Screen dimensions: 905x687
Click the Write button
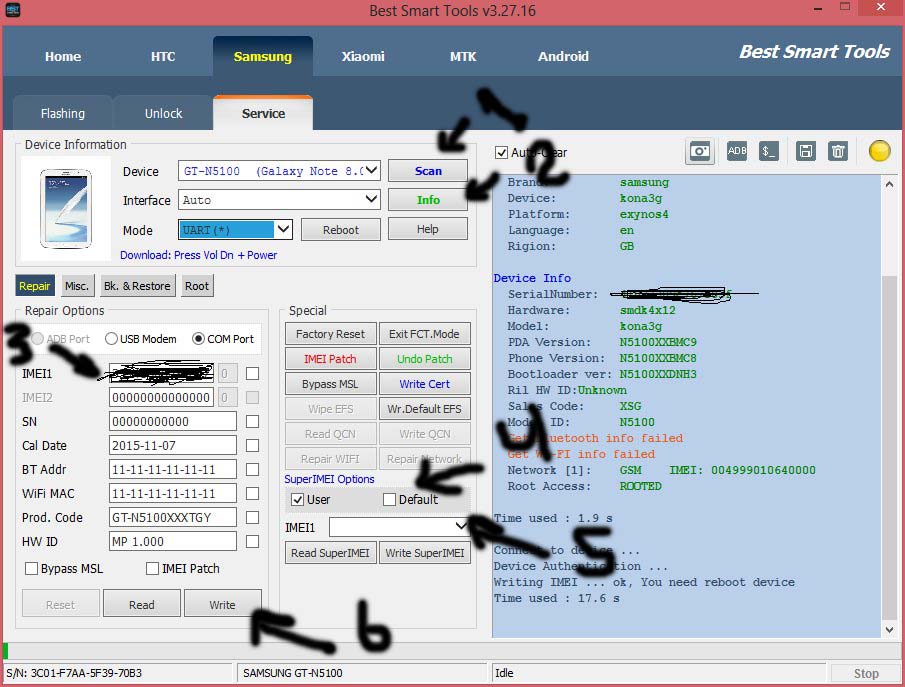[x=222, y=604]
